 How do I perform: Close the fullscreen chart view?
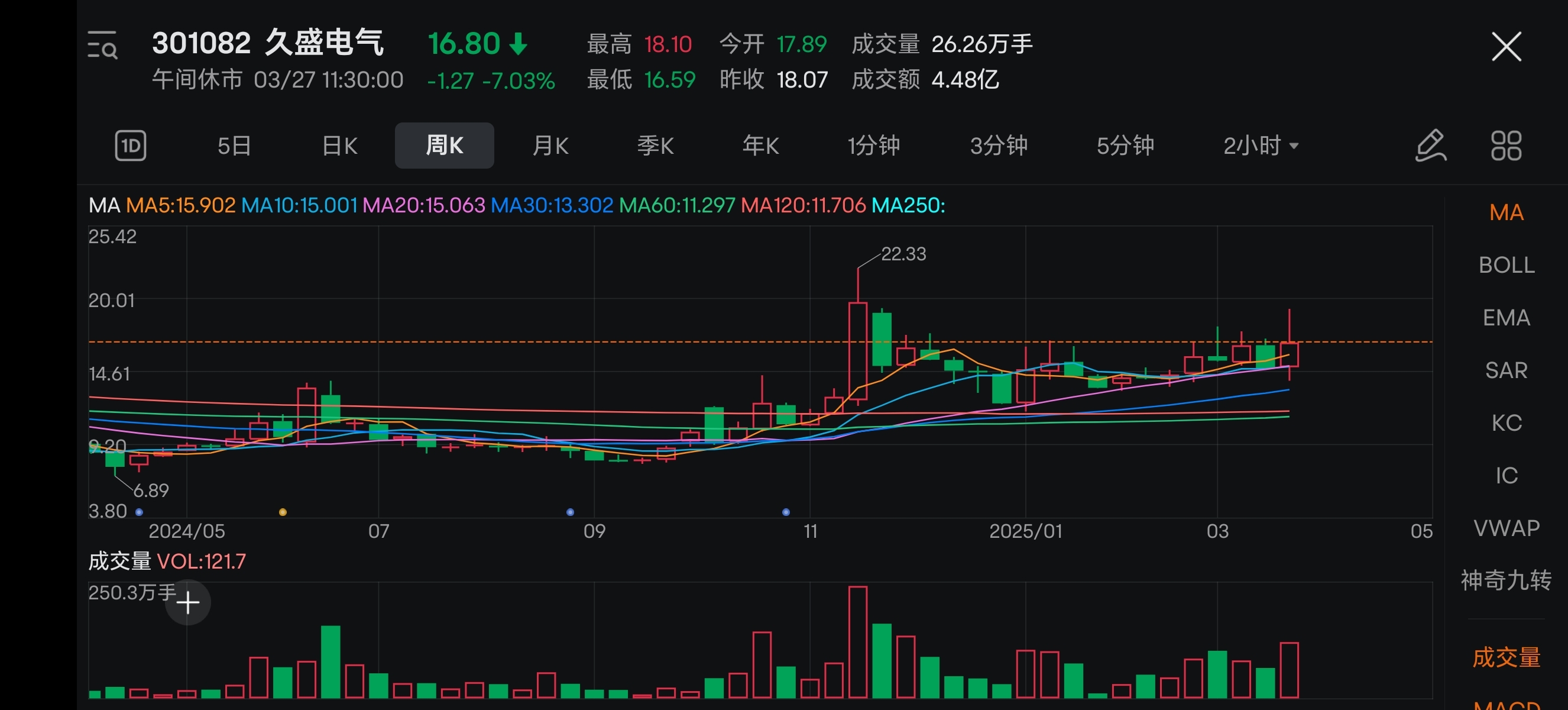(x=1506, y=47)
